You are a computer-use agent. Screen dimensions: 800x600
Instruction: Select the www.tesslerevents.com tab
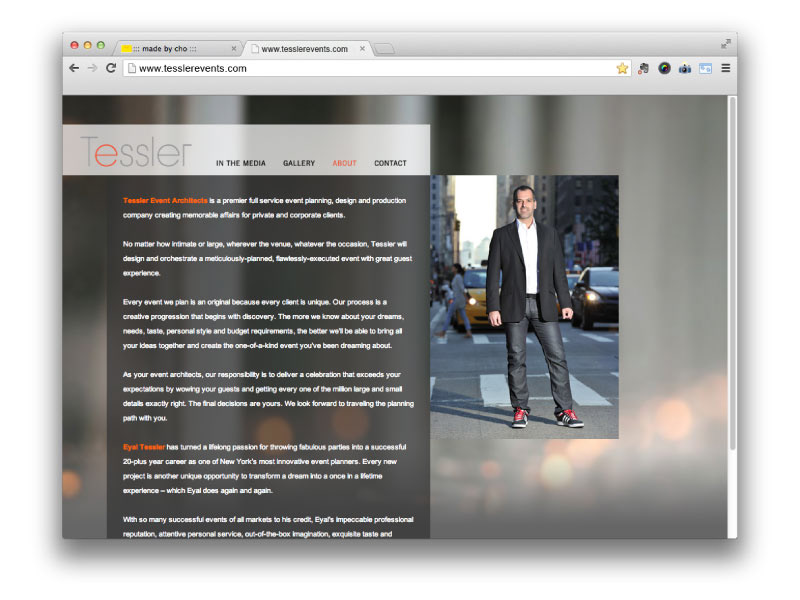(308, 49)
